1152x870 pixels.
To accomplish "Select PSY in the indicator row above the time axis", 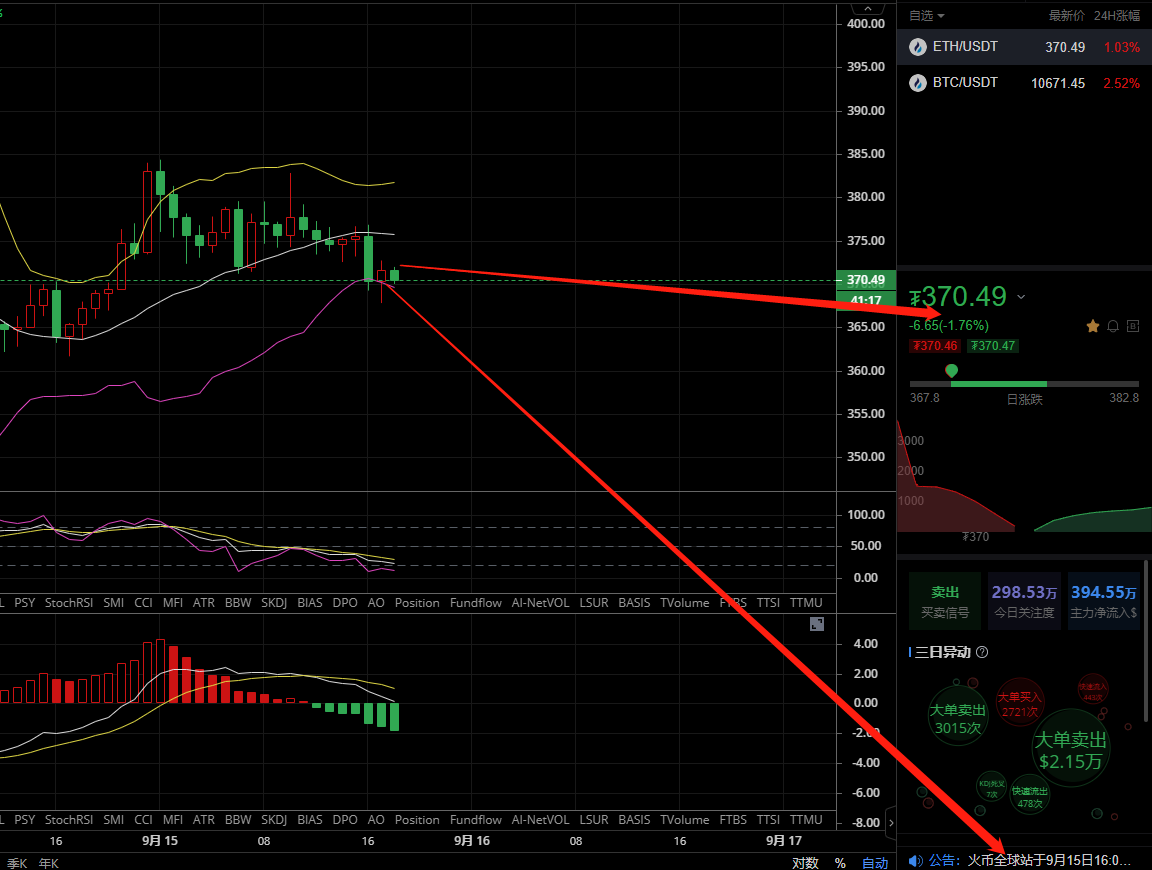I will [24, 819].
